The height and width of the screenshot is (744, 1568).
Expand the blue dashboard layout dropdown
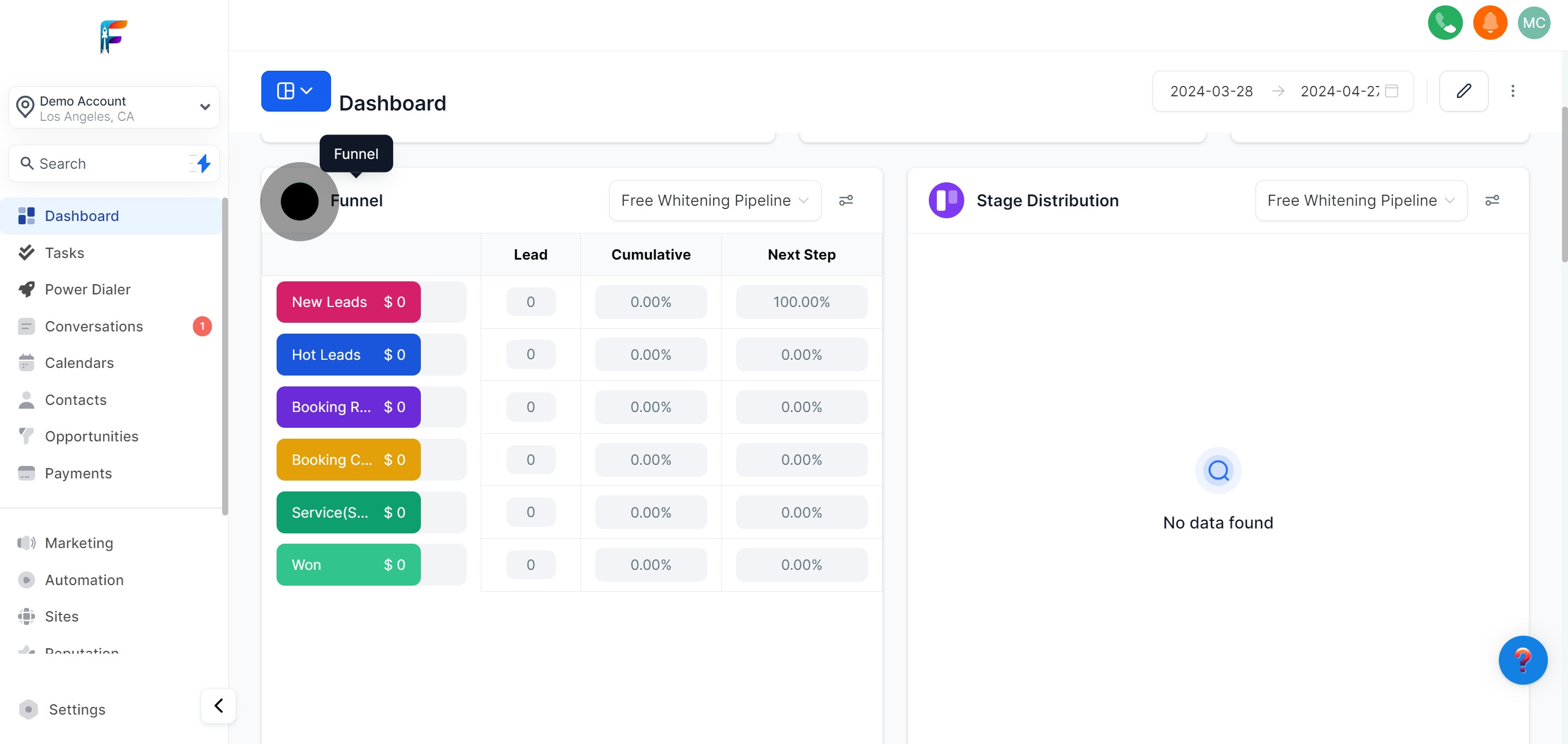point(296,91)
